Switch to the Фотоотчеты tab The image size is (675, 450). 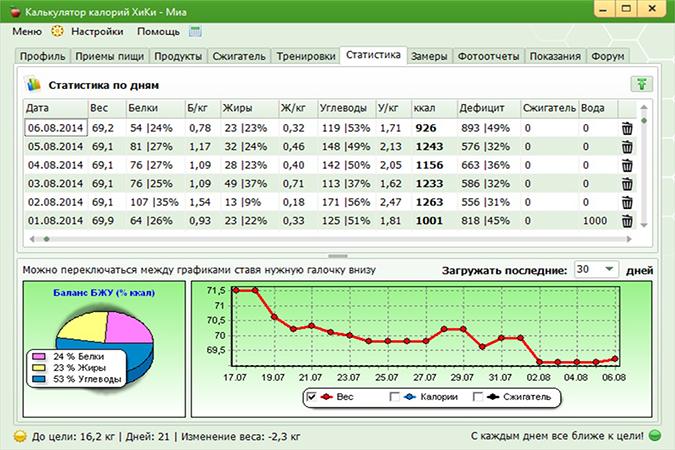click(489, 56)
